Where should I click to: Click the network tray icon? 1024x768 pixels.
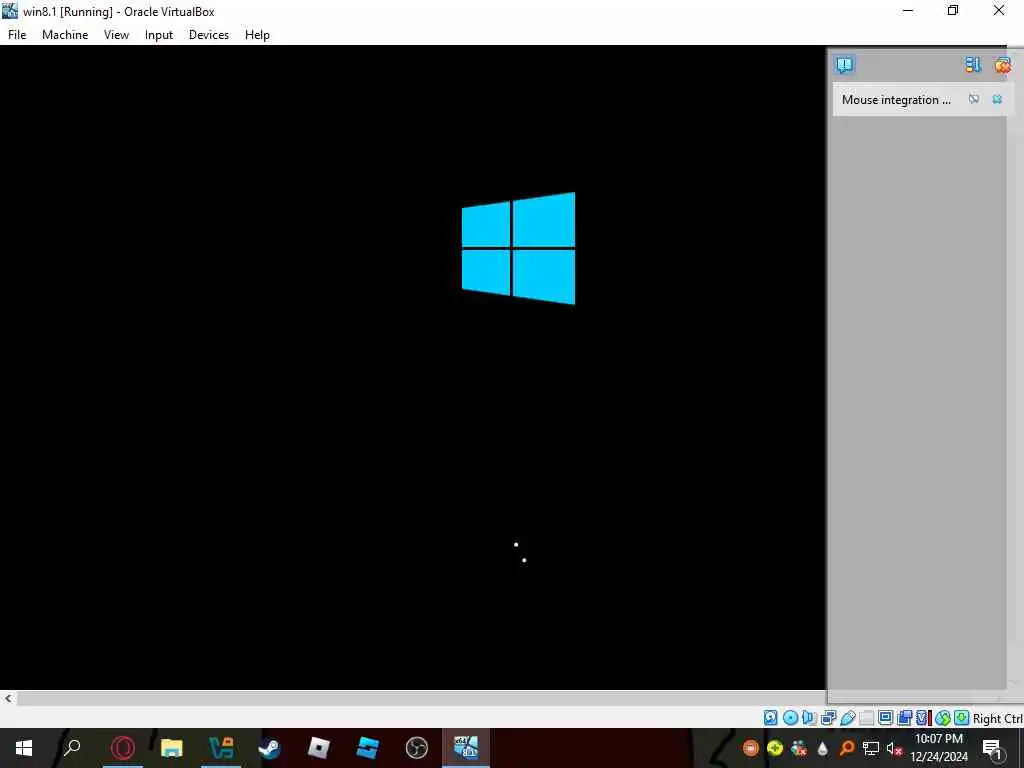871,748
